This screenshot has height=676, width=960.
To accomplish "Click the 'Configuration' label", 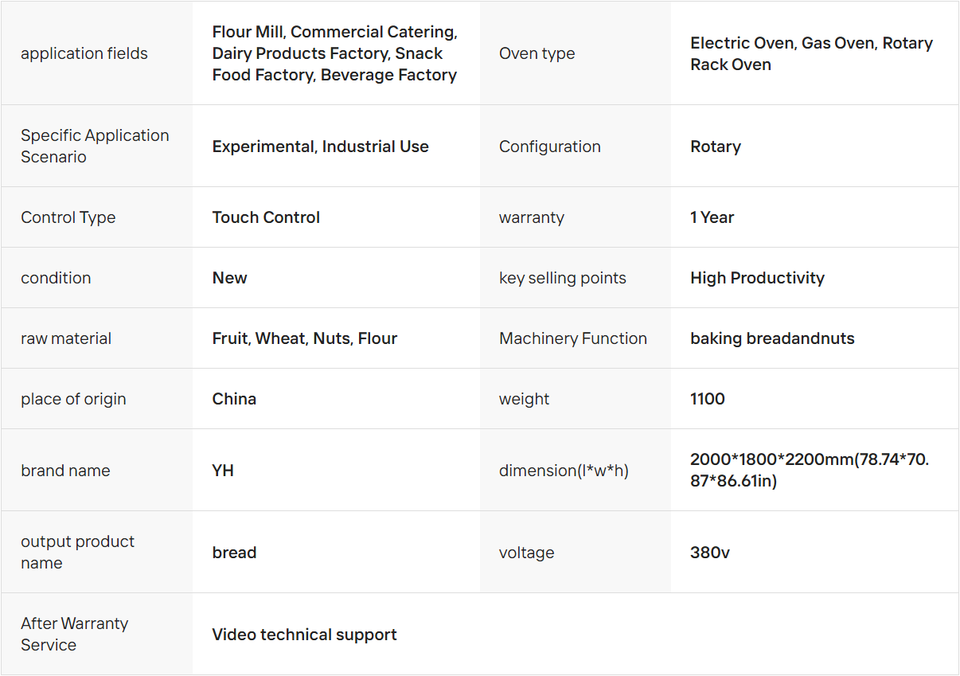I will pos(550,146).
